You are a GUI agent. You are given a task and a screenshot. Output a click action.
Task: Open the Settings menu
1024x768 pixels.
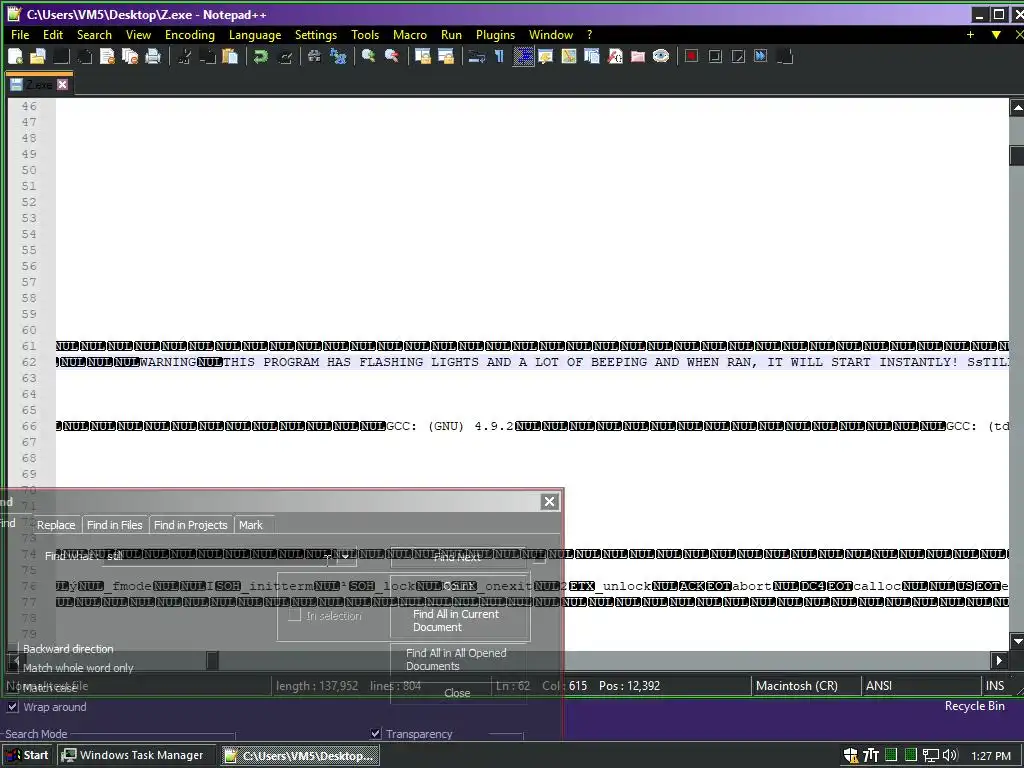tap(315, 35)
